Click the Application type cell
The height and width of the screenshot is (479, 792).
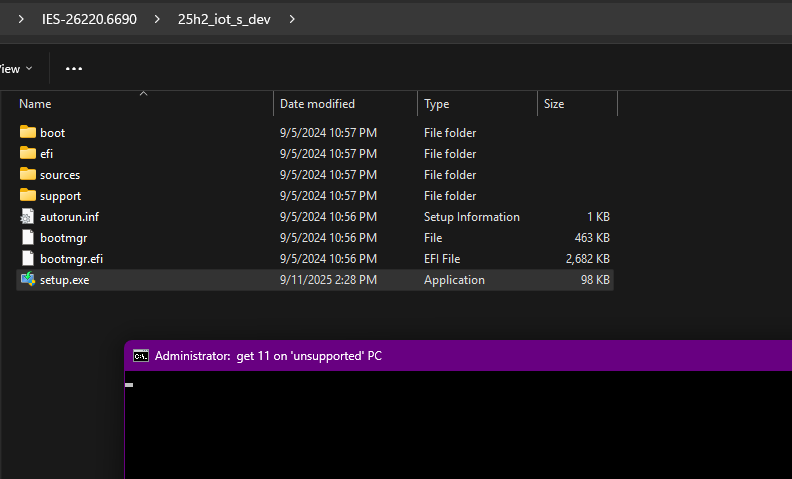[x=454, y=280]
